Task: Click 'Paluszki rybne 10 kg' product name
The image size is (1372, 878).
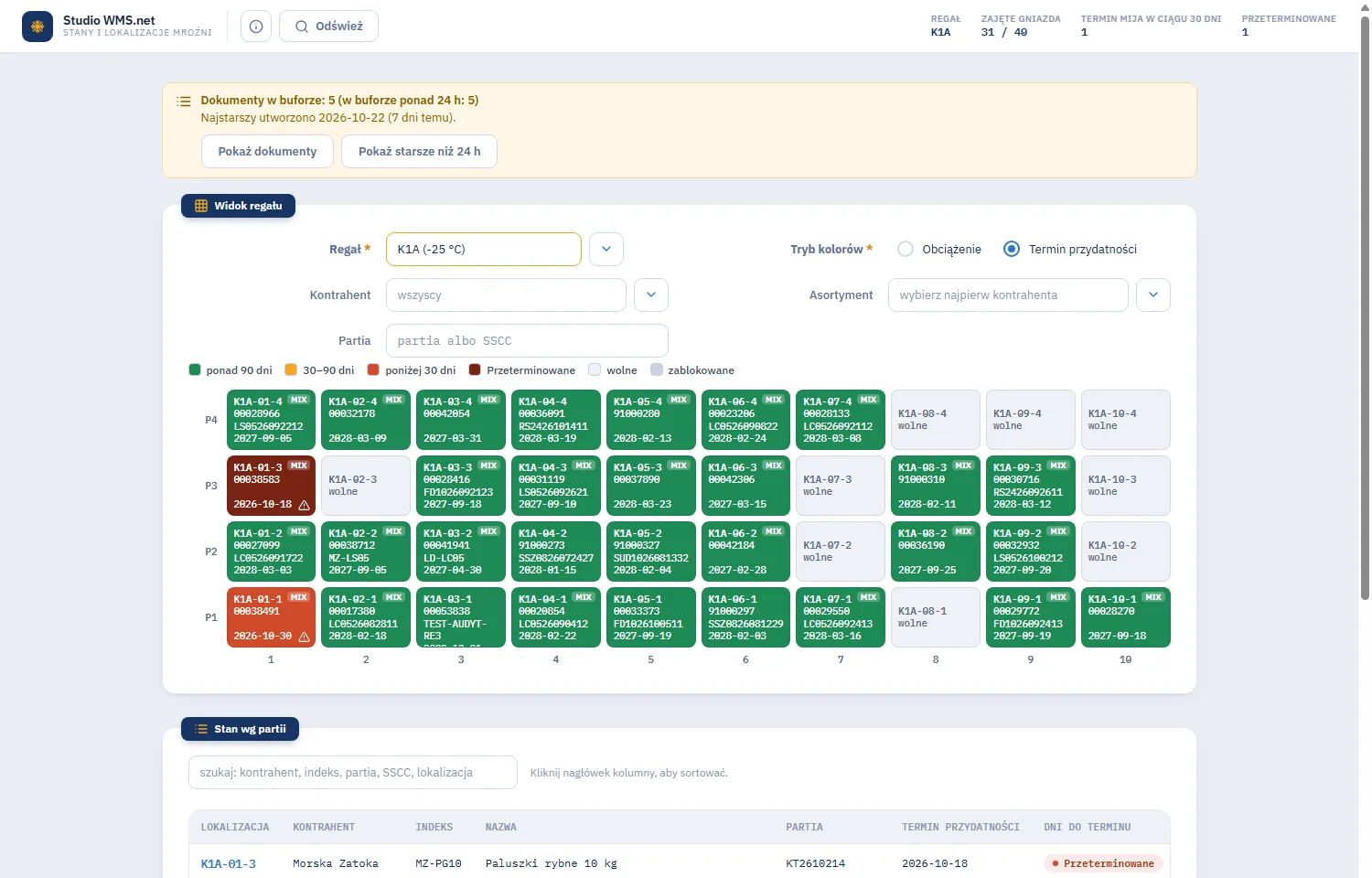Action: click(552, 863)
